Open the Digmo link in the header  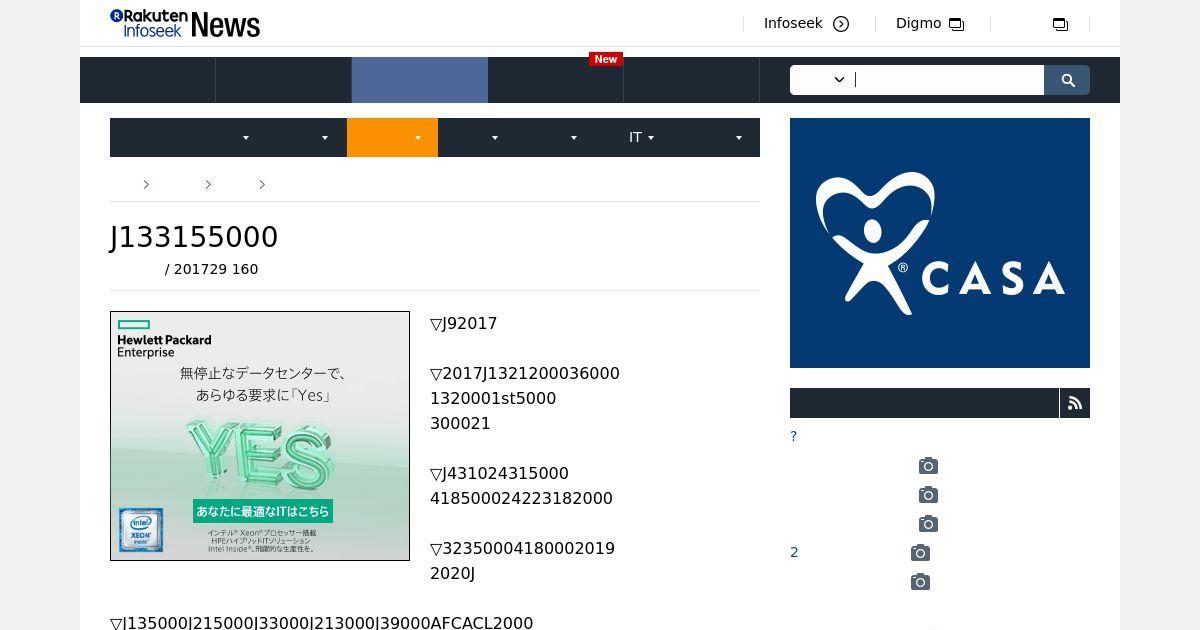coord(918,23)
